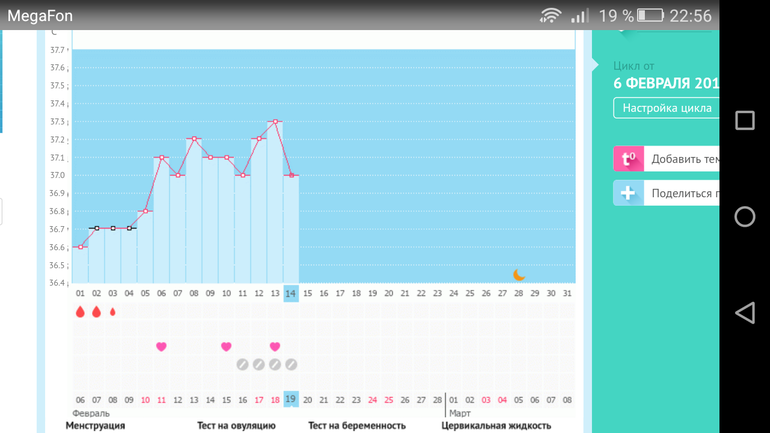Image resolution: width=770 pixels, height=433 pixels.
Task: Tap the blue plus share icon
Action: pos(628,193)
